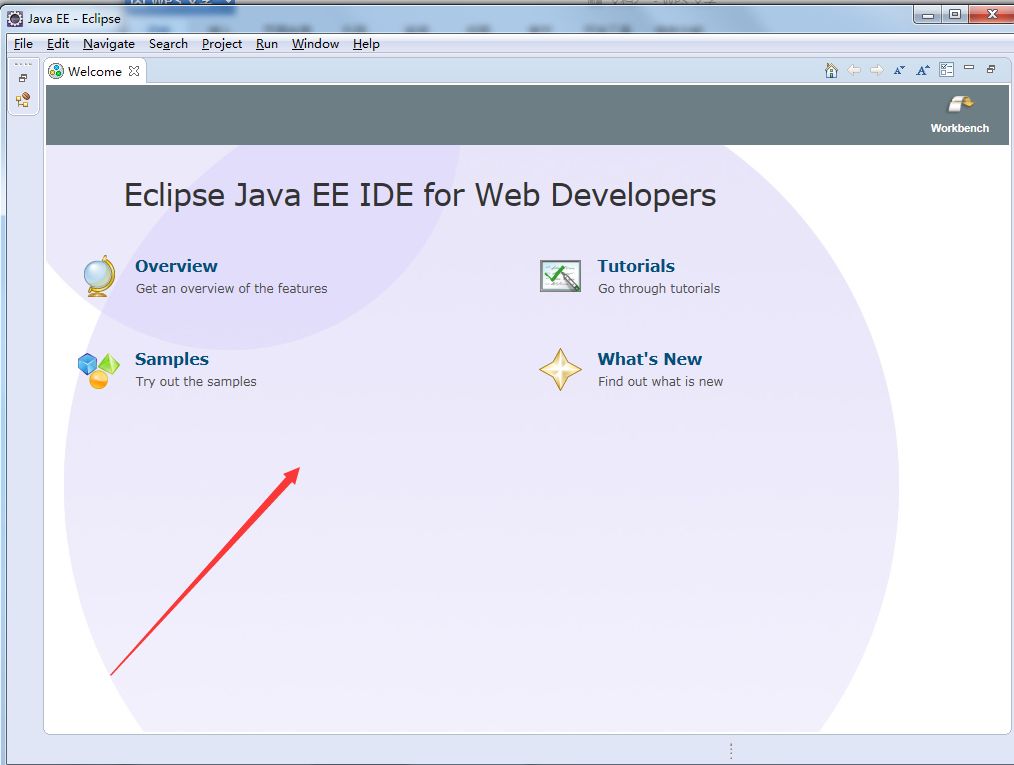
Task: Select the reduce text size icon
Action: pyautogui.click(x=899, y=70)
